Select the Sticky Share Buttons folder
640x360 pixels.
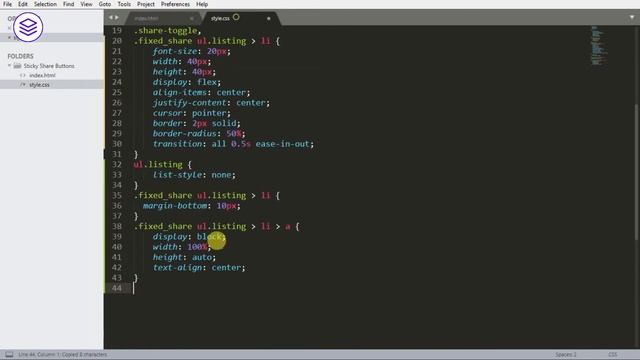click(49, 66)
